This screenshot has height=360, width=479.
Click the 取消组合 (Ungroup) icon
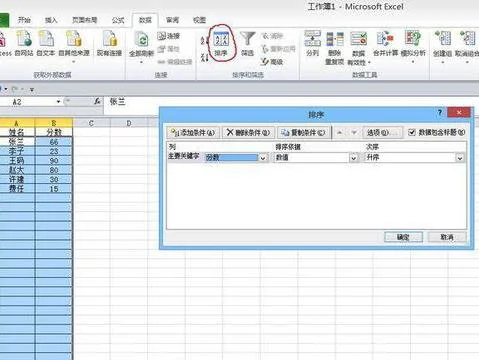(x=467, y=47)
